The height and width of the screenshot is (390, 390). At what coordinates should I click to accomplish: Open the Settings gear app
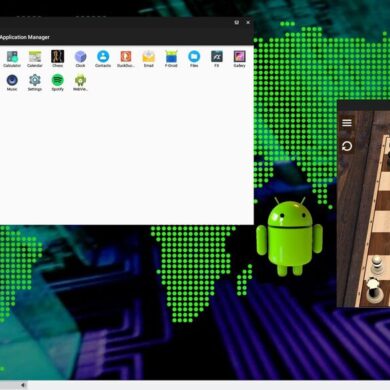coord(35,80)
